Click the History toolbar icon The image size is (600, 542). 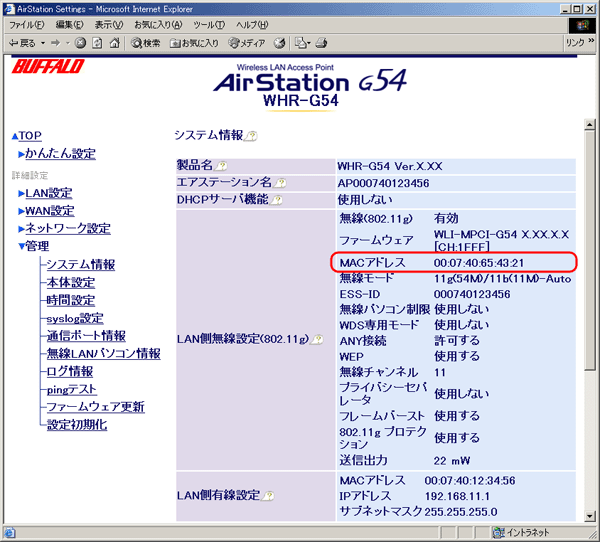(279, 43)
